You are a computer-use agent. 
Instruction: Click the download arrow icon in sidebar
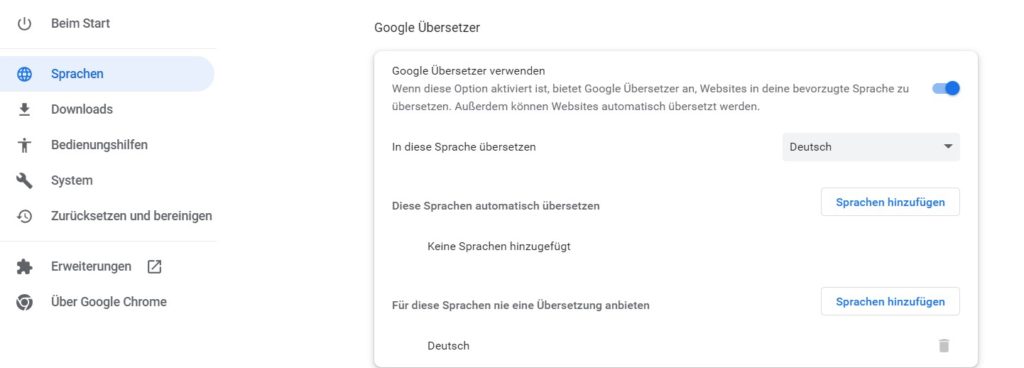click(24, 110)
